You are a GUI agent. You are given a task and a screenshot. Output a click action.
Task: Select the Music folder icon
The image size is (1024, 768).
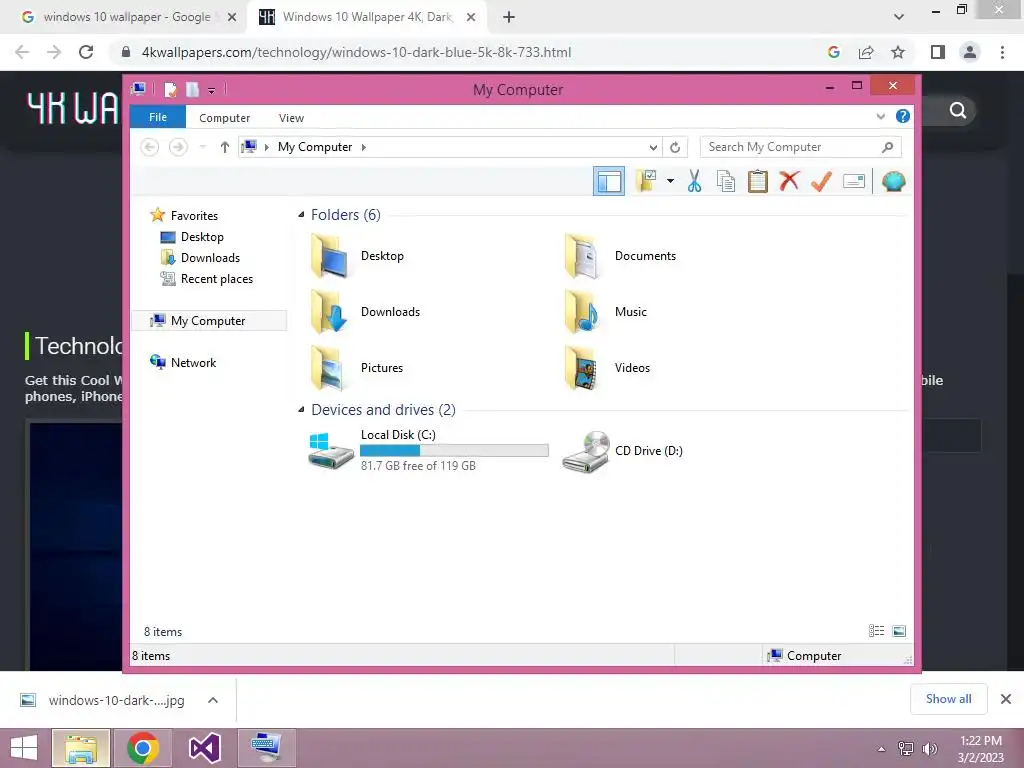[583, 312]
